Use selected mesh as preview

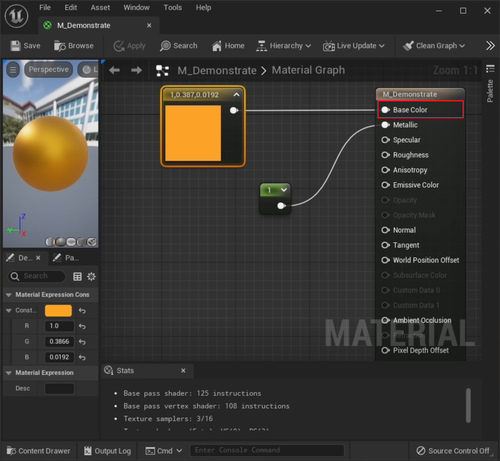tap(92, 242)
